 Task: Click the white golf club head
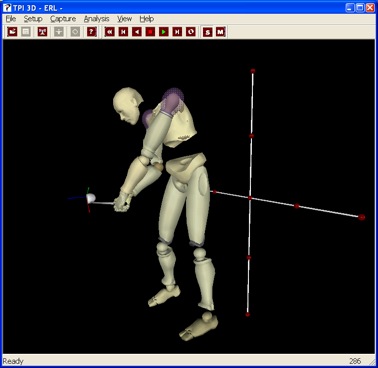click(91, 199)
